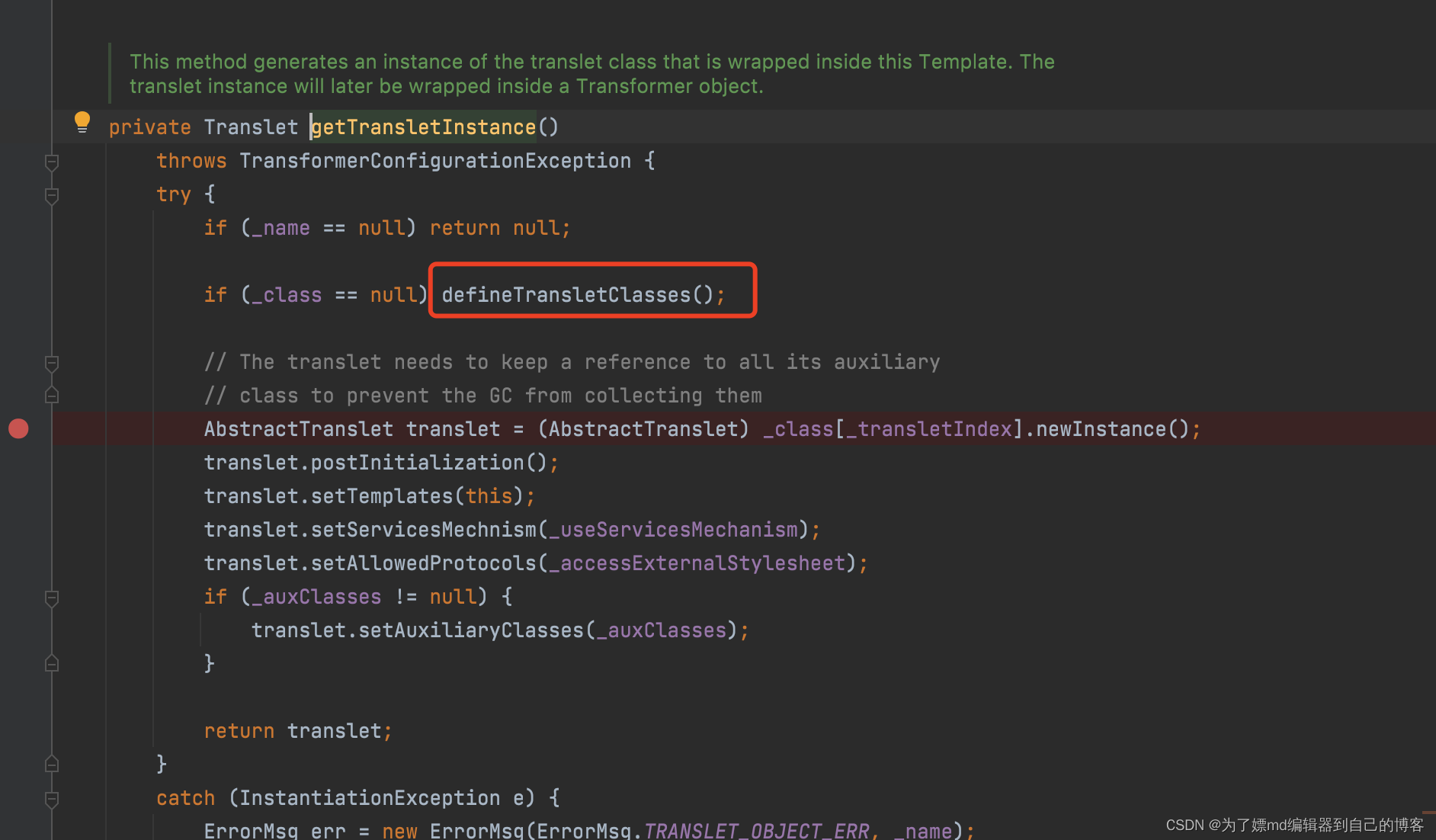Fold the comment starting 'The translet needs'
This screenshot has height=840, width=1436.
pyautogui.click(x=52, y=363)
